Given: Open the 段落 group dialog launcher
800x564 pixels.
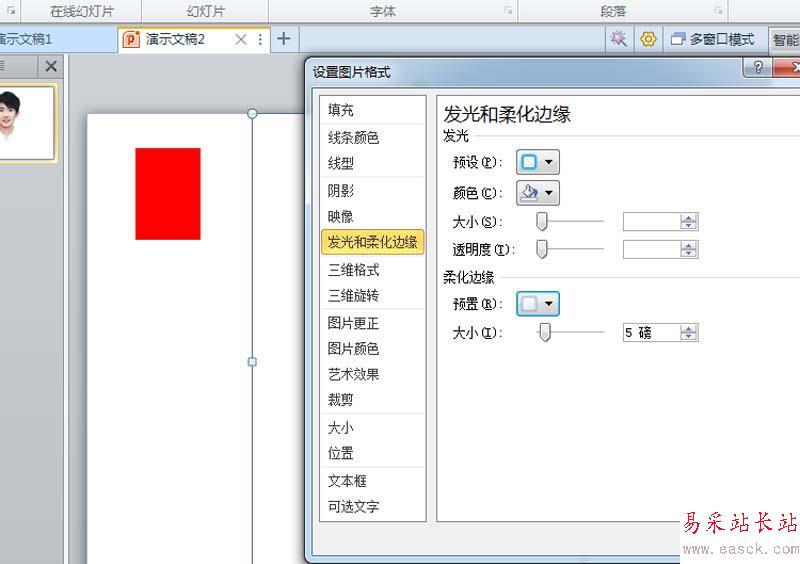Looking at the screenshot, I should (718, 10).
